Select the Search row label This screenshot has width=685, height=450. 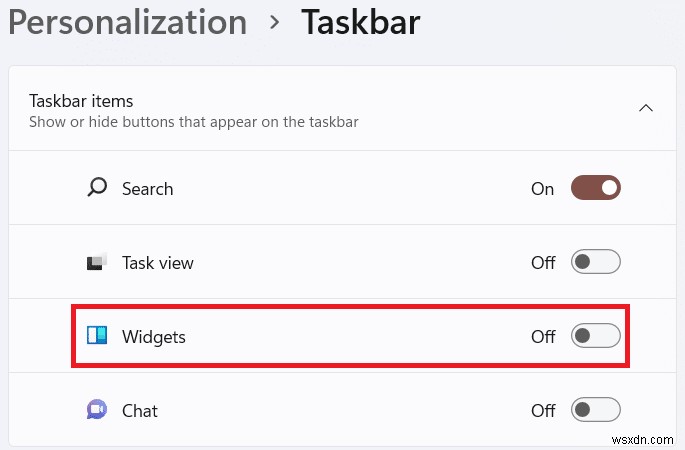point(147,189)
